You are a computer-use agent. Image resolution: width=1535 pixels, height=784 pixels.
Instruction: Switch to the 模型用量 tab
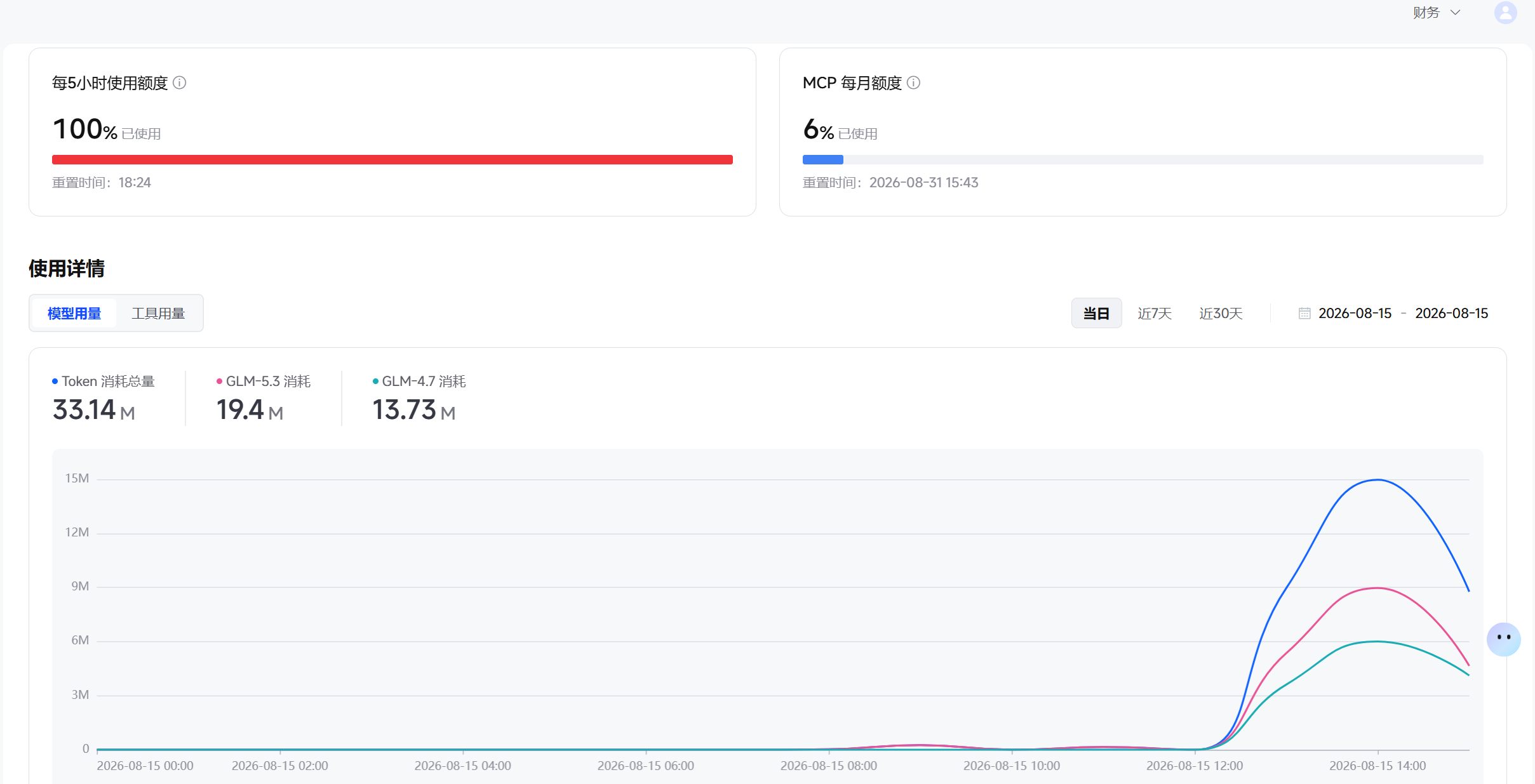(x=74, y=313)
